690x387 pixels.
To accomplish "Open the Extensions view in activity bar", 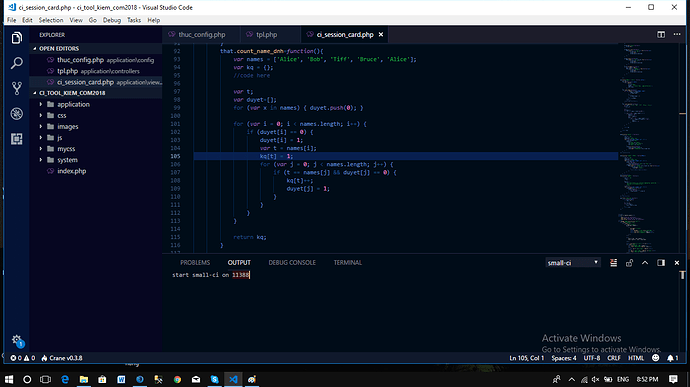I will [x=17, y=139].
